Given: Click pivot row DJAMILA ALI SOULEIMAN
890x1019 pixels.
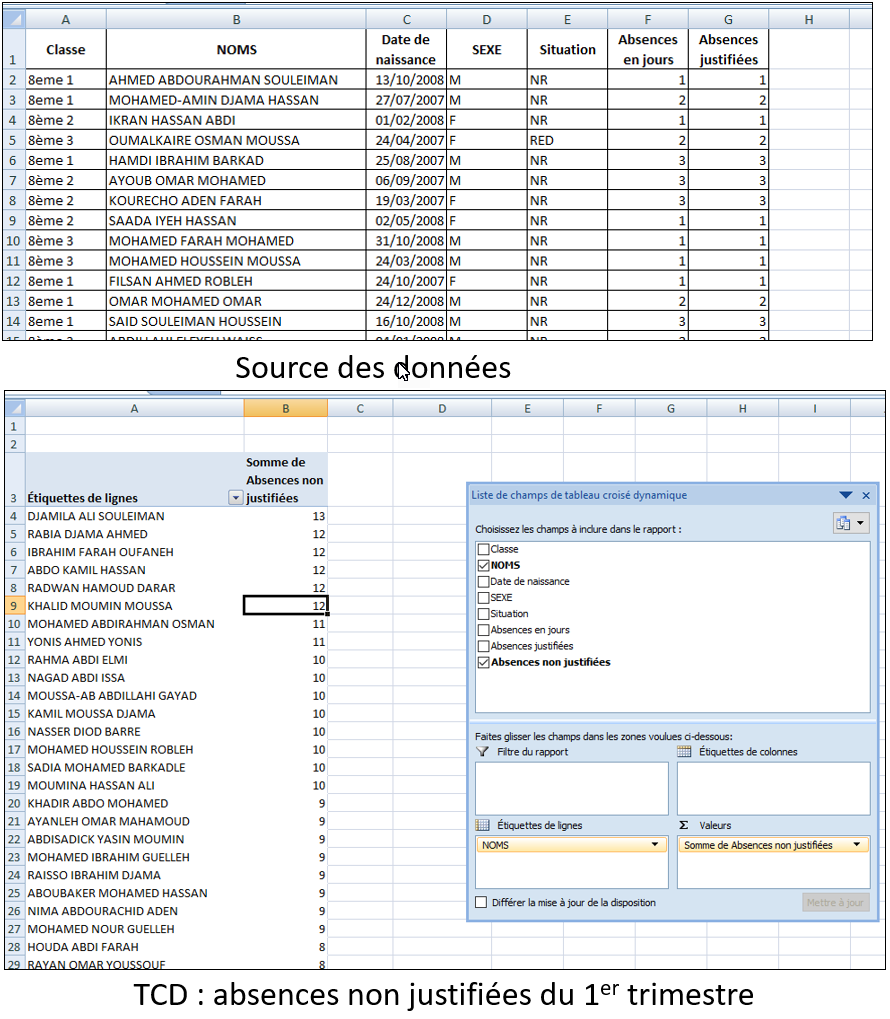Looking at the screenshot, I should tap(135, 516).
